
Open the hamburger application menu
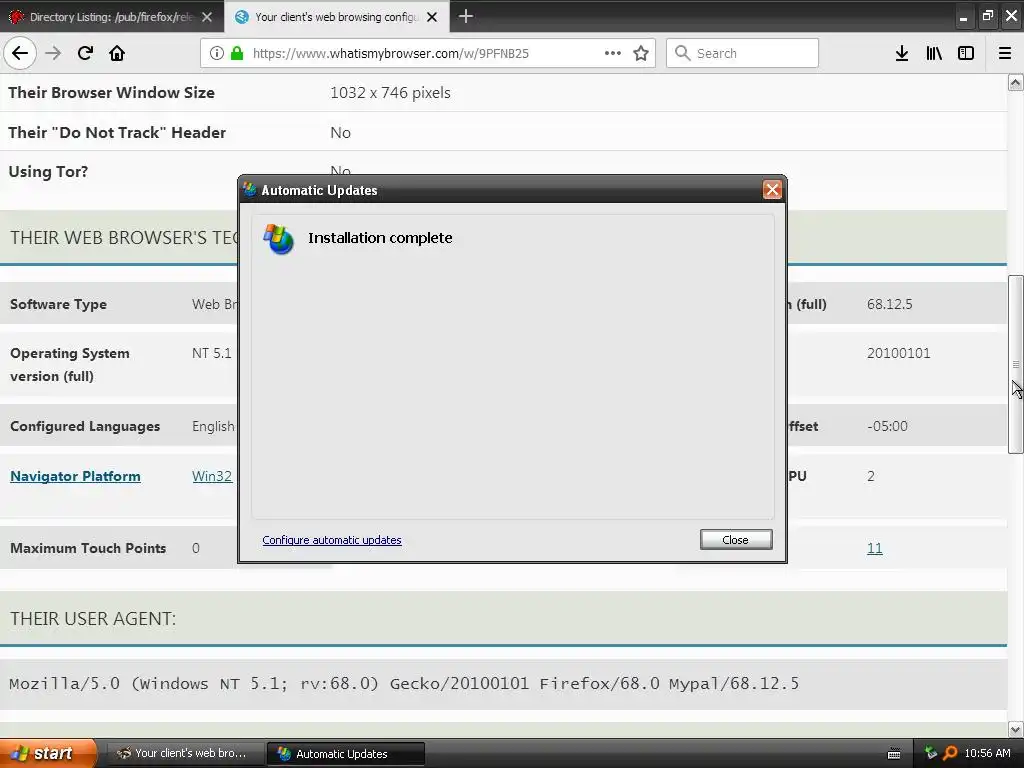(1005, 53)
